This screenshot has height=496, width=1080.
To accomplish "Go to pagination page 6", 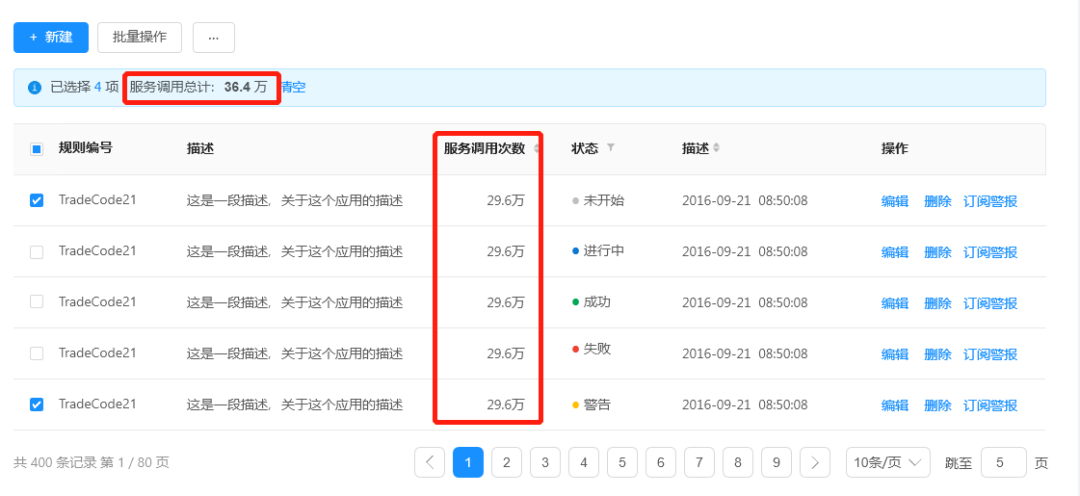I will coord(661,462).
